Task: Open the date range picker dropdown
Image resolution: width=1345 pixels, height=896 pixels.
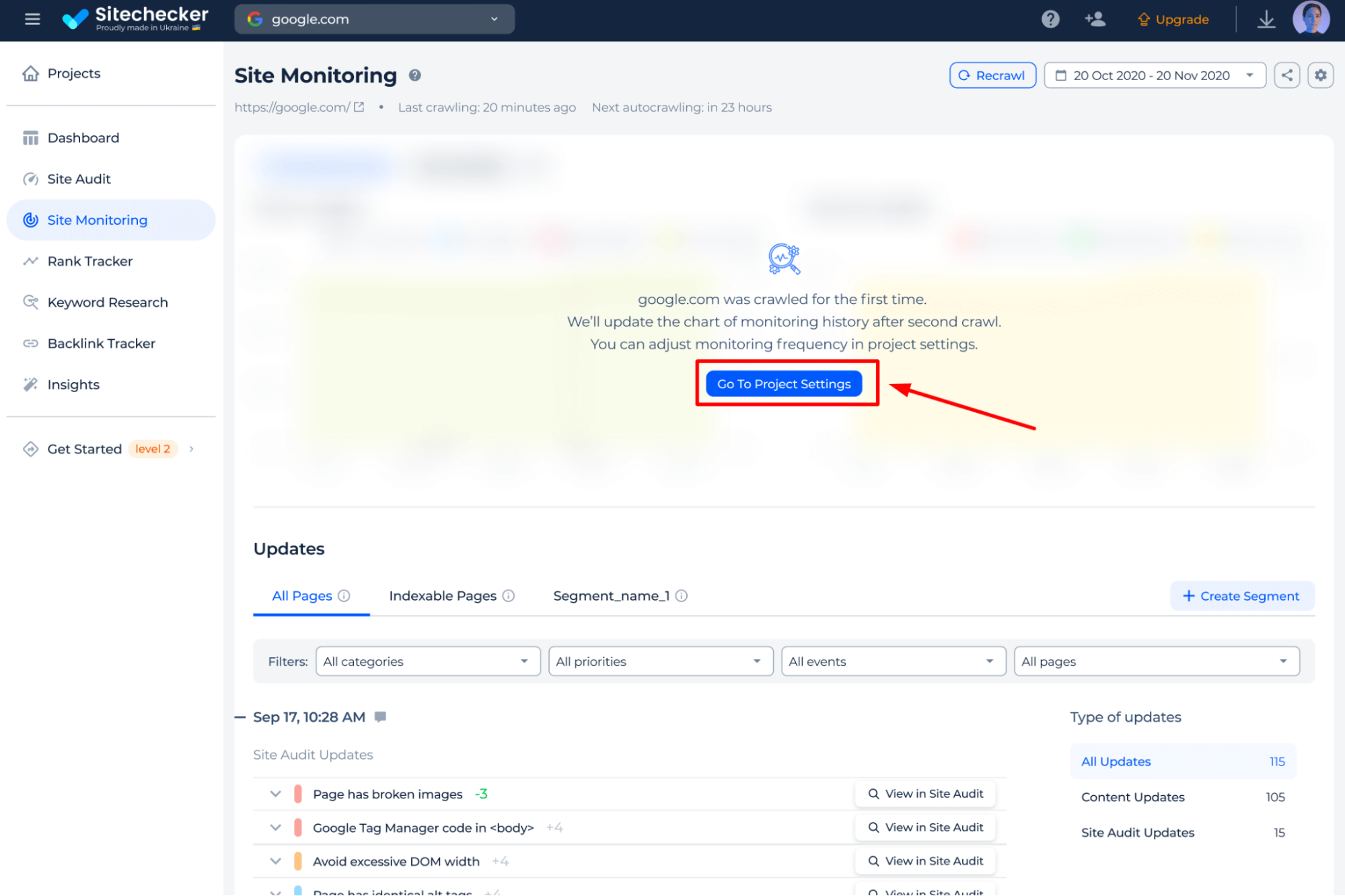Action: [1155, 75]
